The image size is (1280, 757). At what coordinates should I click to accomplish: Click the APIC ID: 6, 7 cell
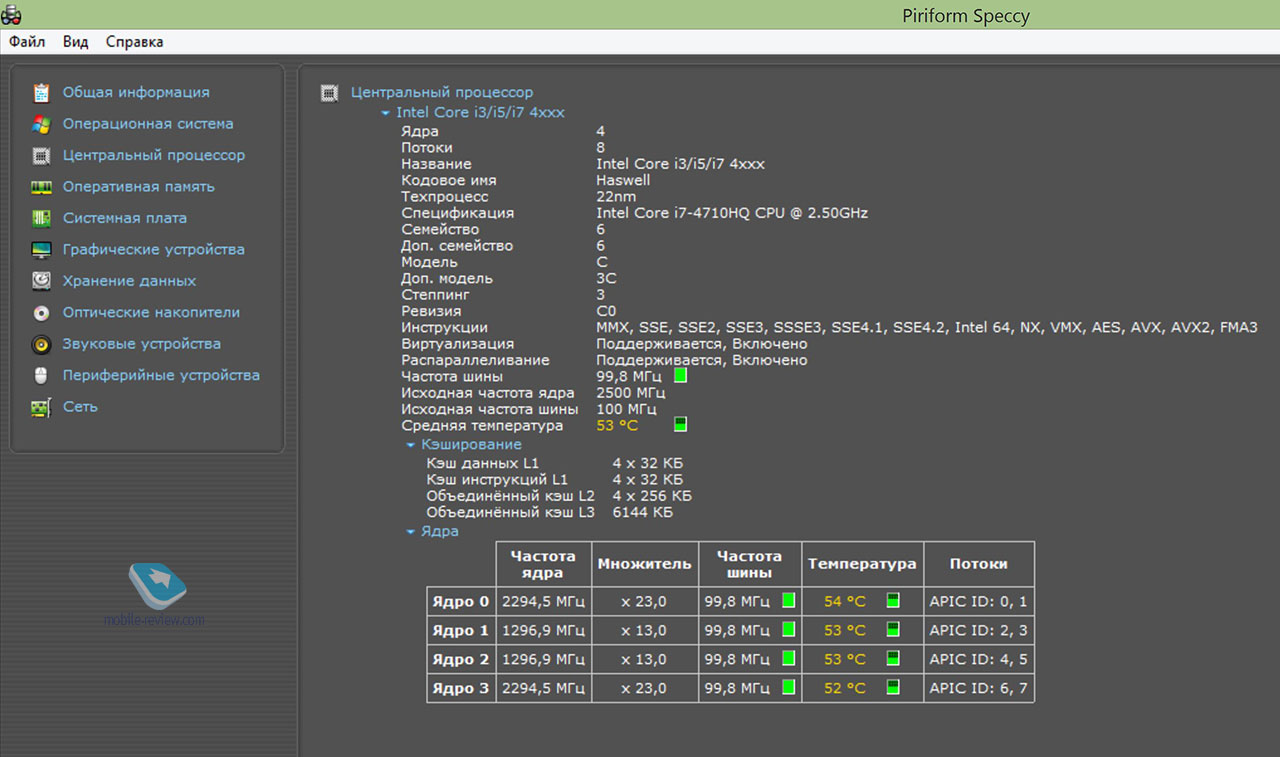point(978,688)
